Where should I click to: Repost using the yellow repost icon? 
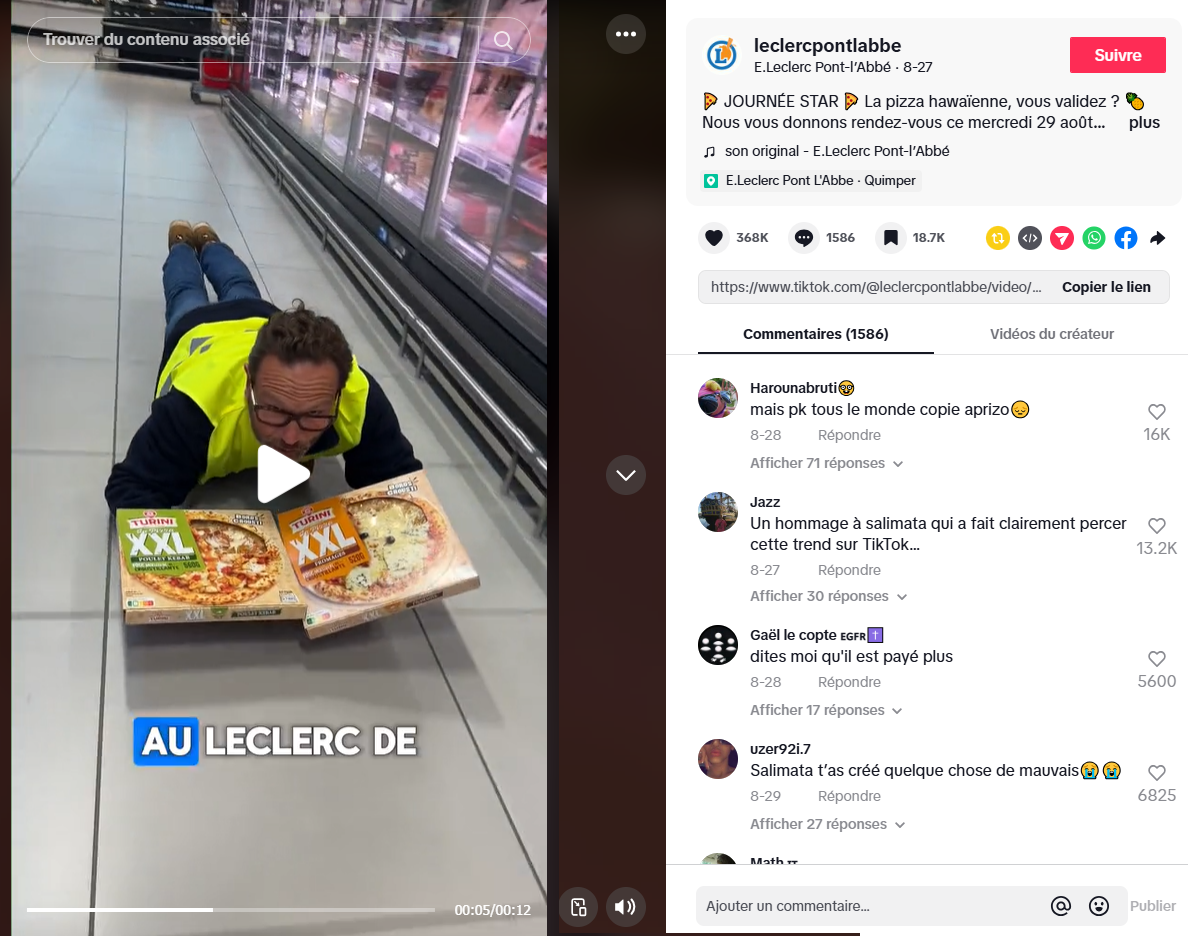(x=998, y=238)
